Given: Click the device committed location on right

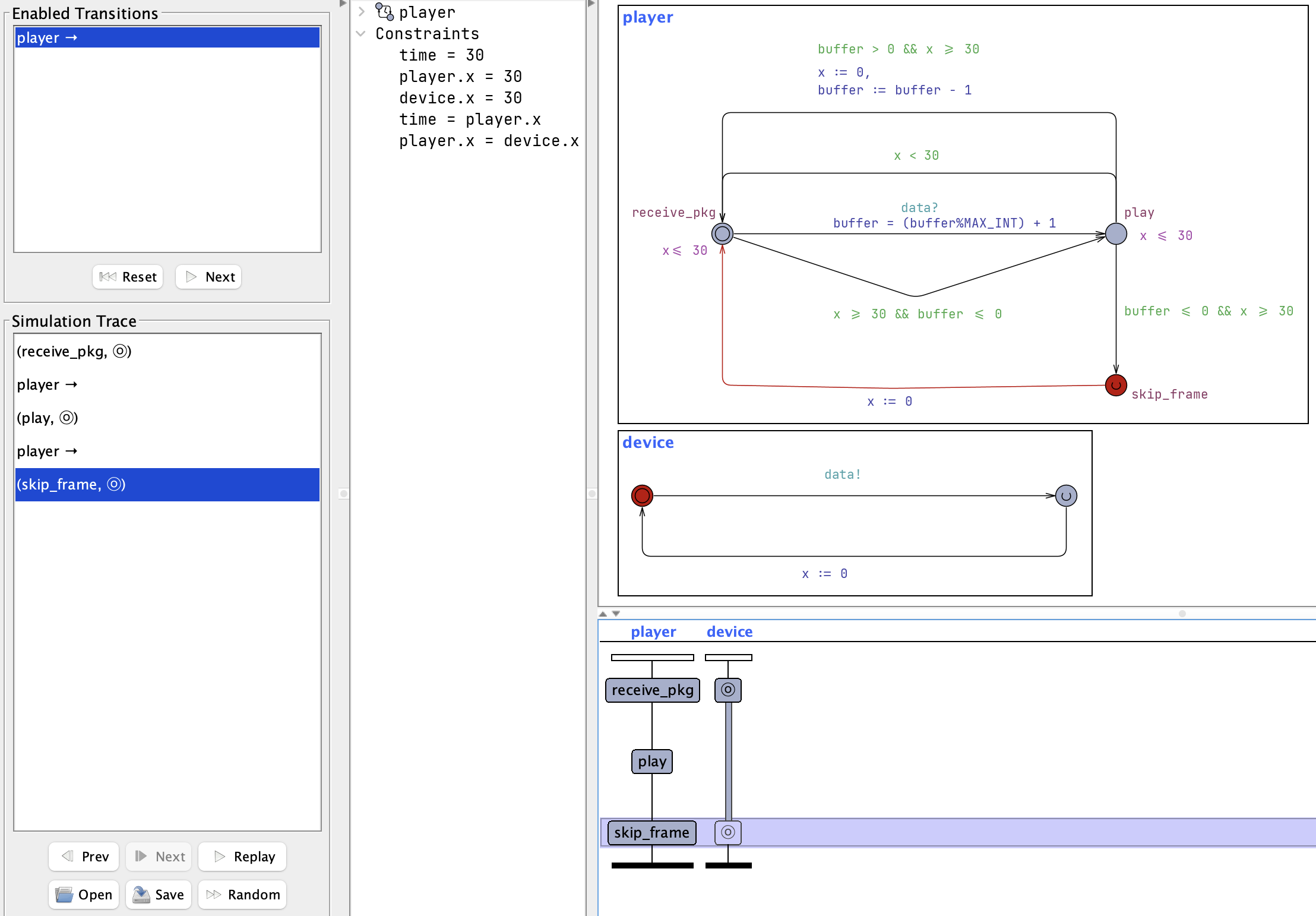Looking at the screenshot, I should [1066, 495].
